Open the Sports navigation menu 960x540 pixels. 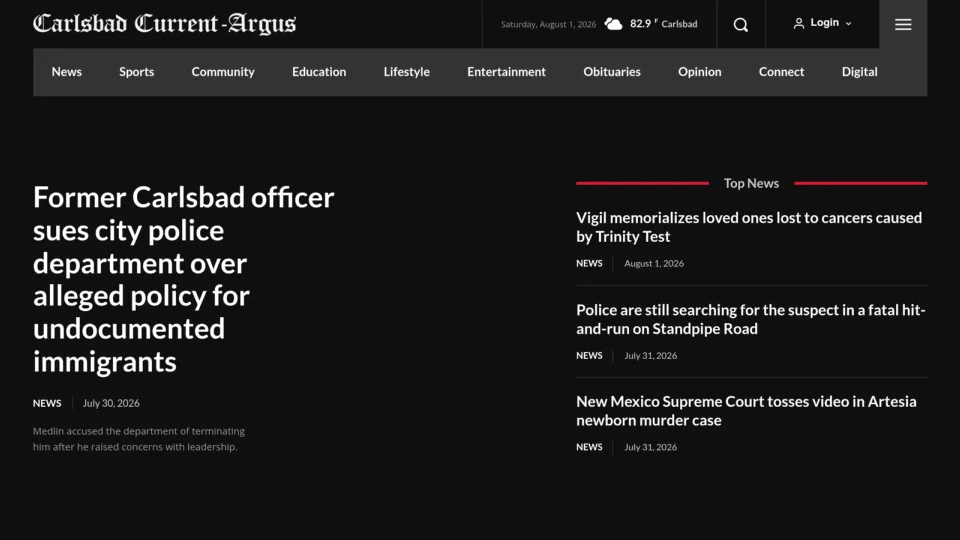point(137,72)
